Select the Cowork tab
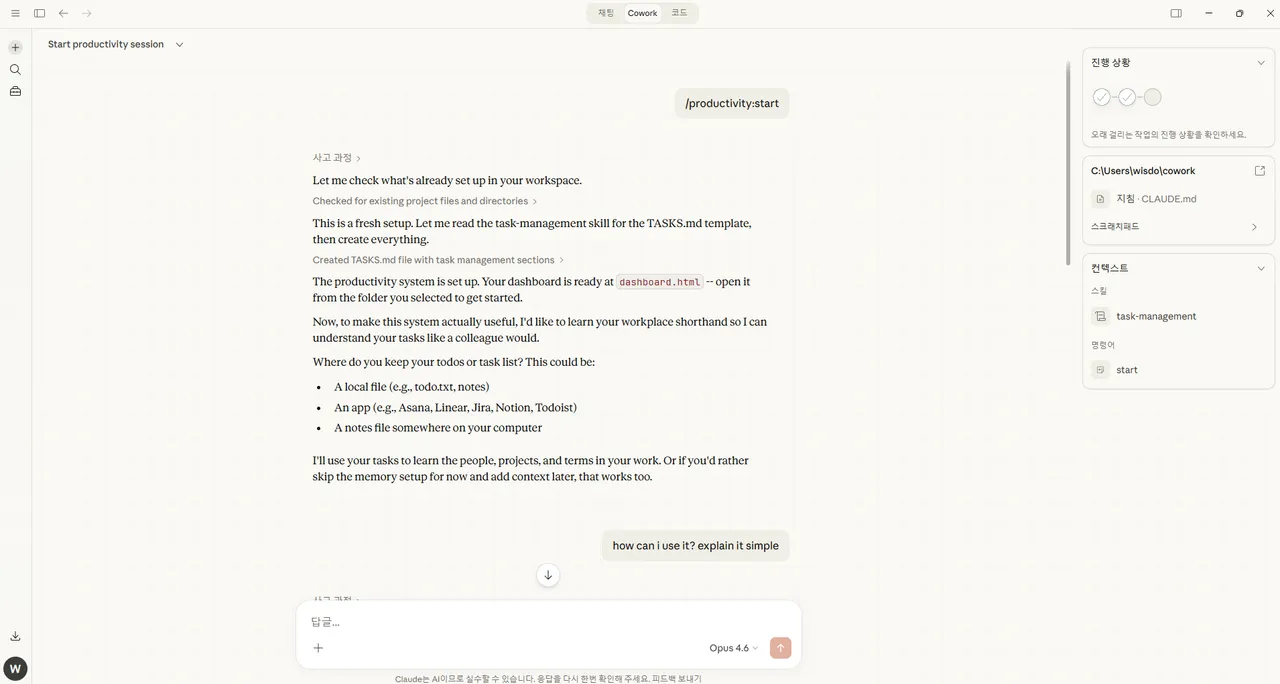The width and height of the screenshot is (1280, 684). [642, 13]
